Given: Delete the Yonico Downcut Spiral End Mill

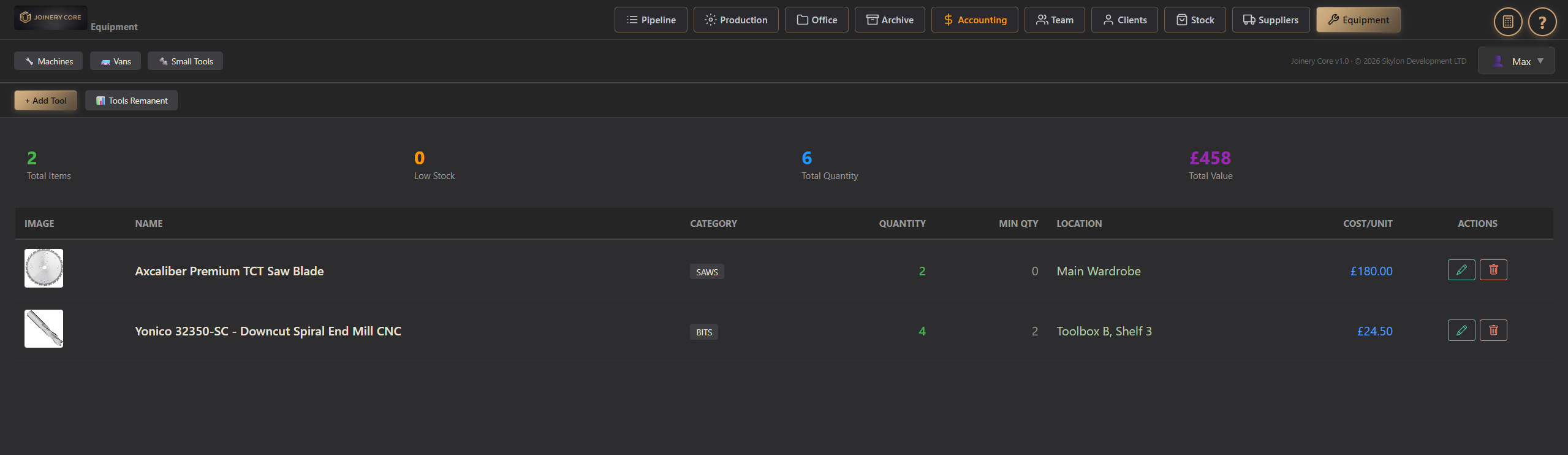Looking at the screenshot, I should pyautogui.click(x=1493, y=331).
